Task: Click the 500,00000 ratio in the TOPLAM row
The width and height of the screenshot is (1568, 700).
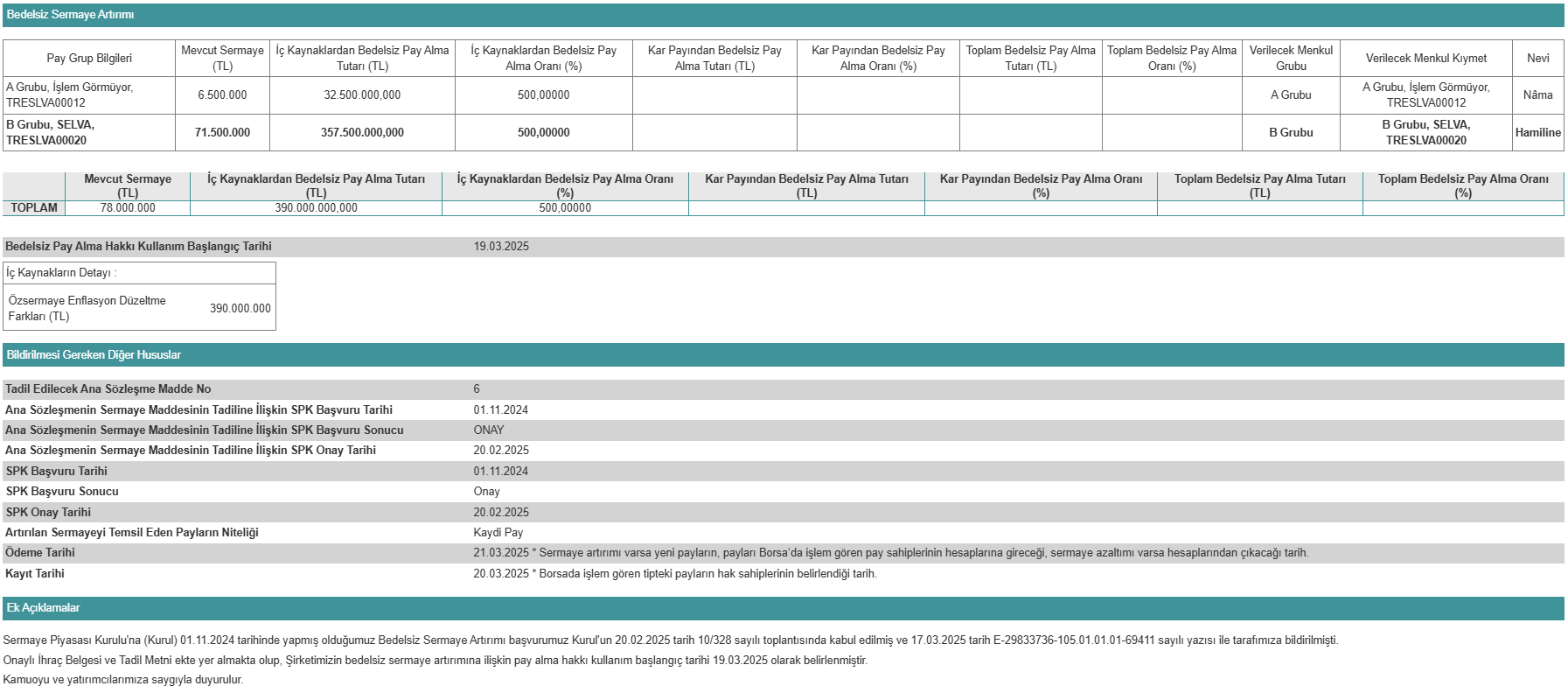Action: (565, 207)
